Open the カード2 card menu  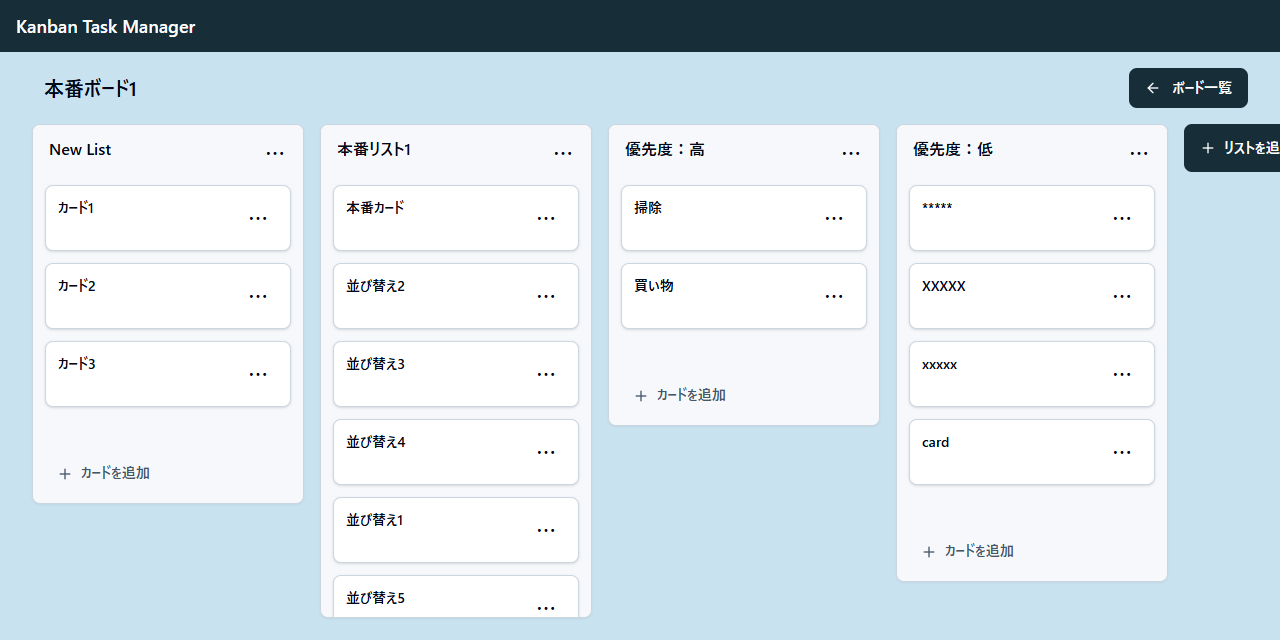(x=258, y=296)
